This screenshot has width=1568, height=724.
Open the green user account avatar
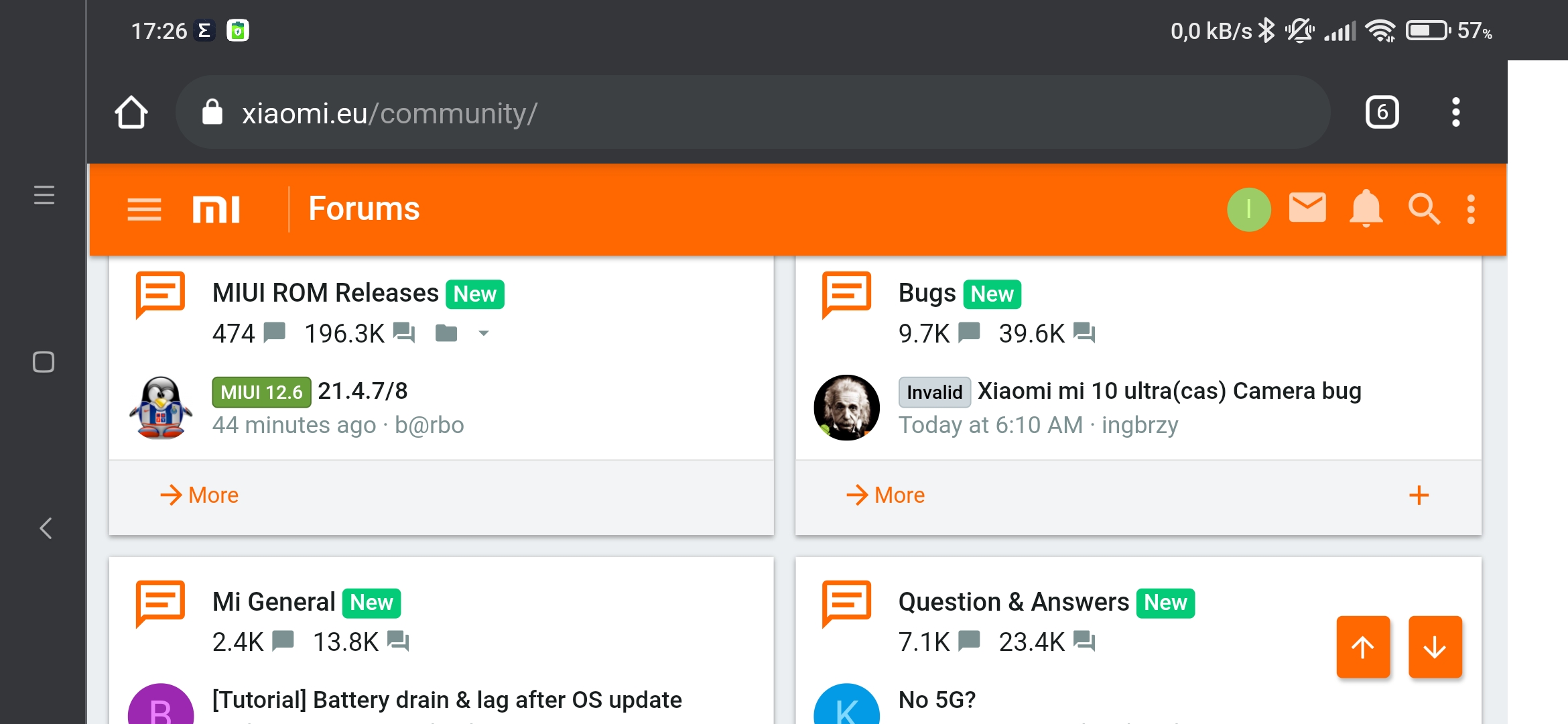click(x=1248, y=209)
